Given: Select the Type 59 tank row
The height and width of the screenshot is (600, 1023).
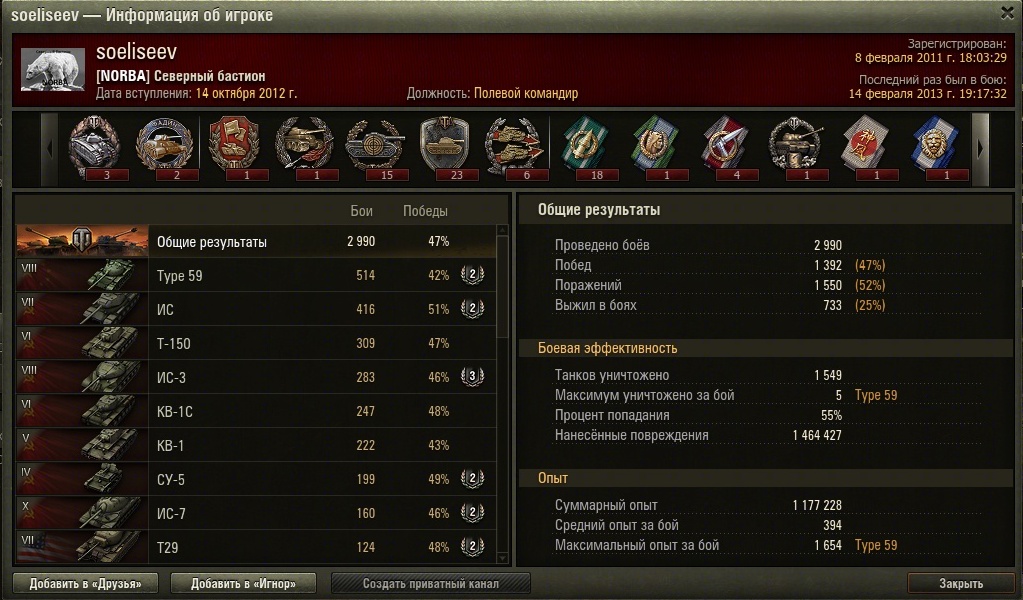Looking at the screenshot, I should coord(256,275).
